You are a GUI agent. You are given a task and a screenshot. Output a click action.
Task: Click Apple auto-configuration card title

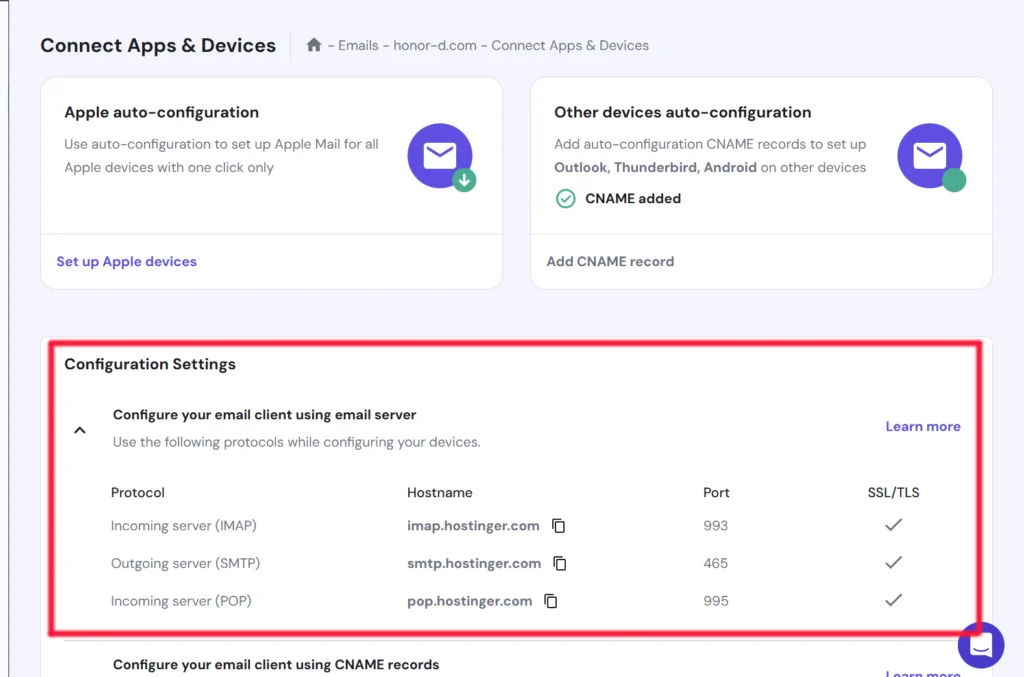pyautogui.click(x=161, y=112)
